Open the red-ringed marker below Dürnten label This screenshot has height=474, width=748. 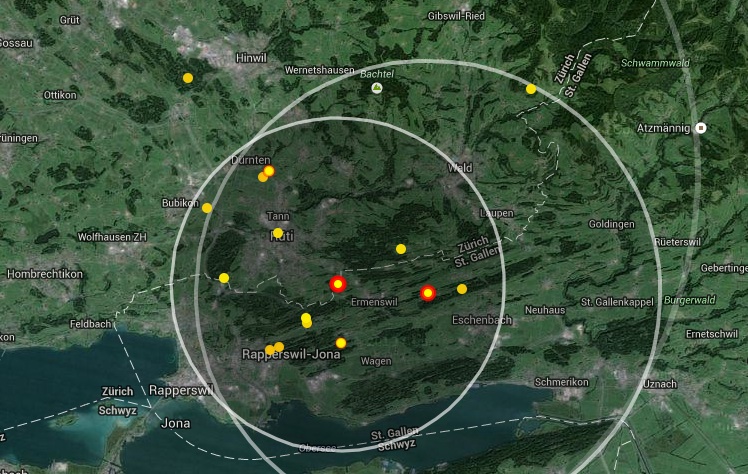[x=269, y=171]
